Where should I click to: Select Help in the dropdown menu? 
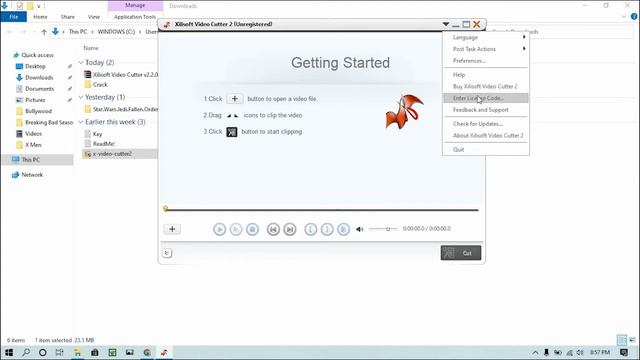pos(486,75)
